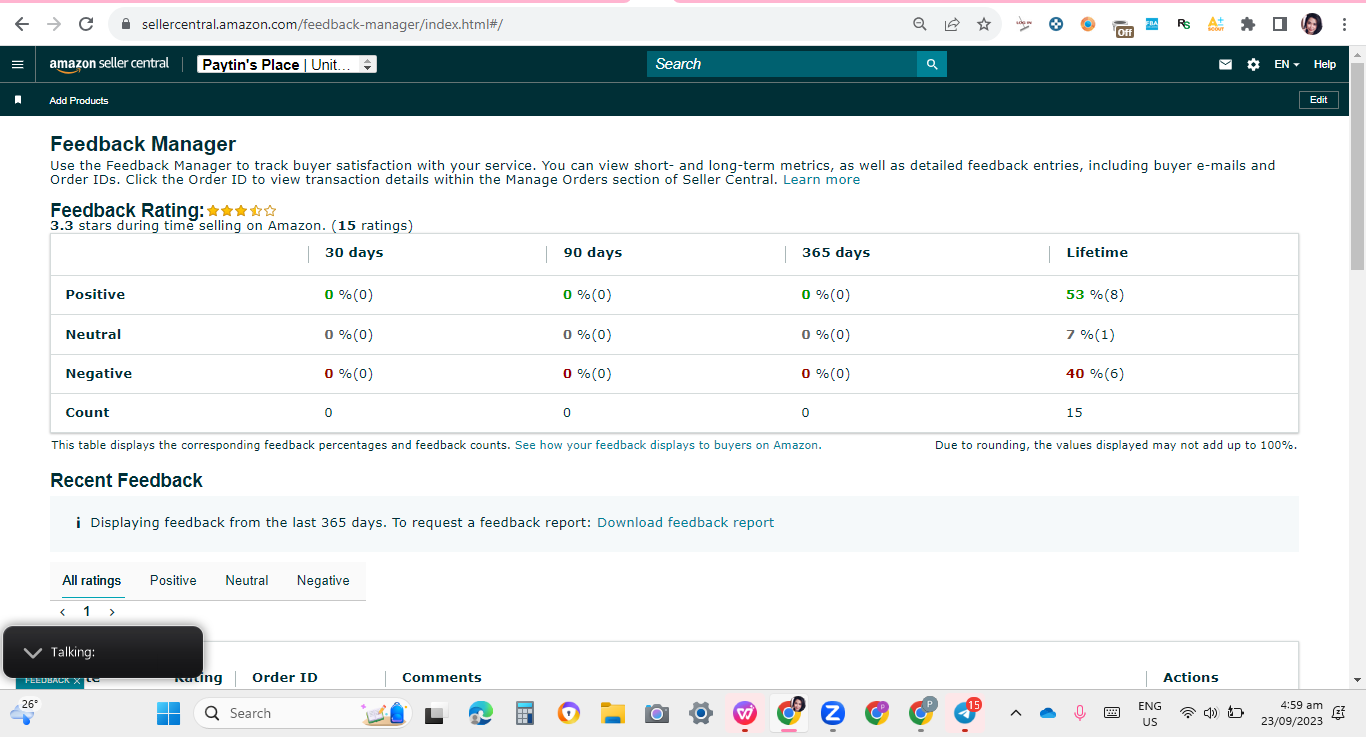Switch to the Positive feedback tab

[173, 581]
